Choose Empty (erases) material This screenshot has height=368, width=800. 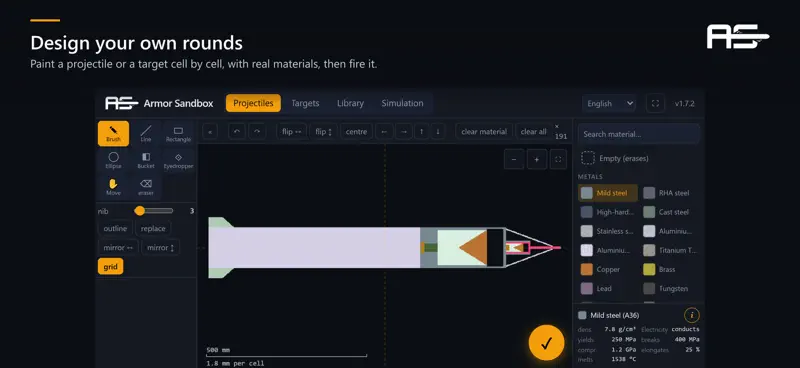615,158
